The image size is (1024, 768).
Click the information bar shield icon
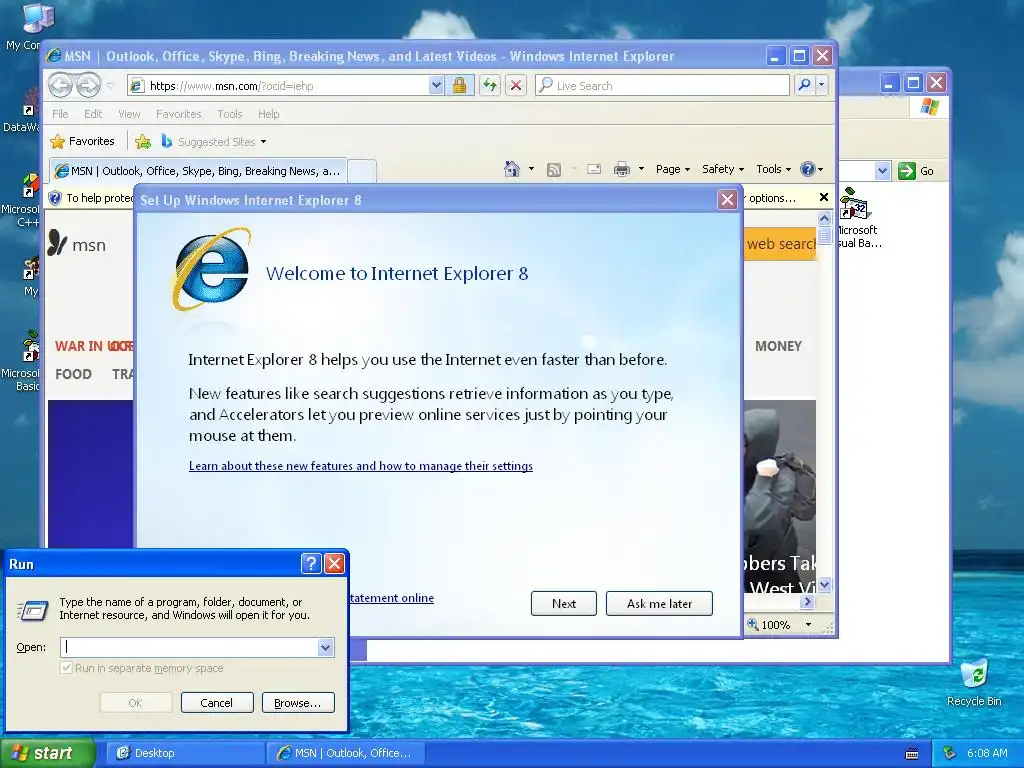pyautogui.click(x=56, y=198)
